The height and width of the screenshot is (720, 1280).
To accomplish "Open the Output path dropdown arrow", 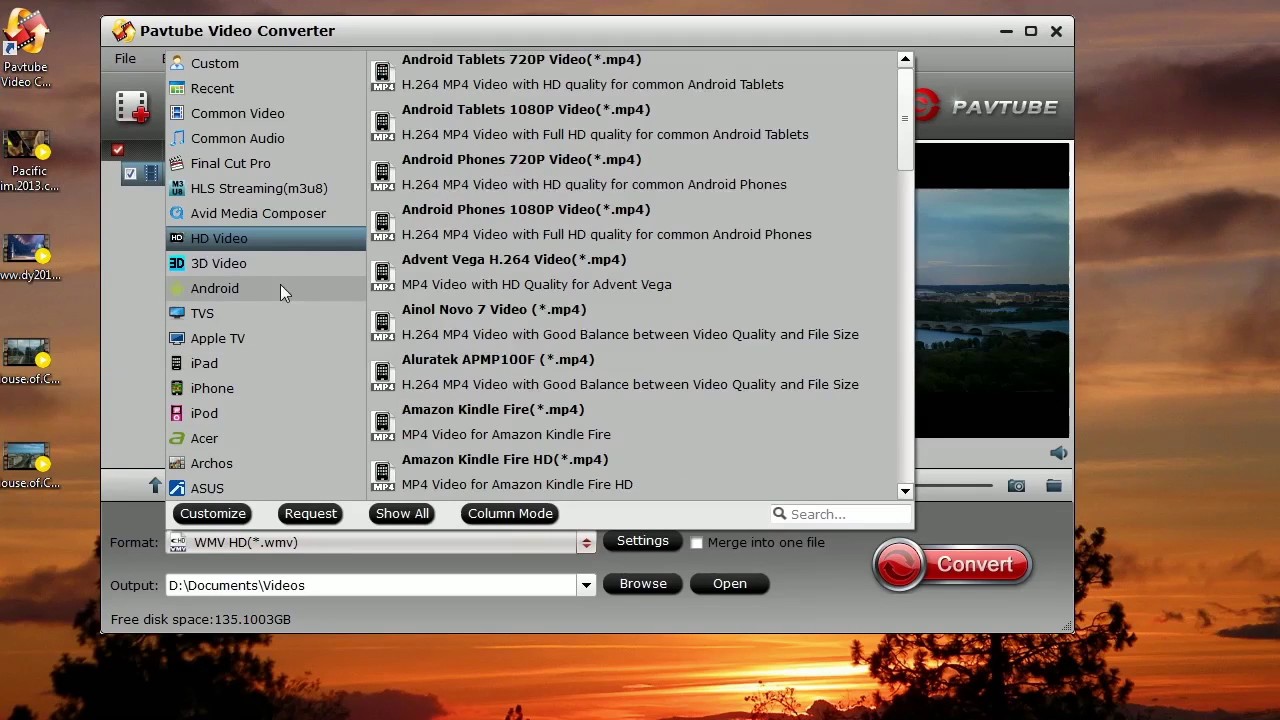I will coord(586,585).
